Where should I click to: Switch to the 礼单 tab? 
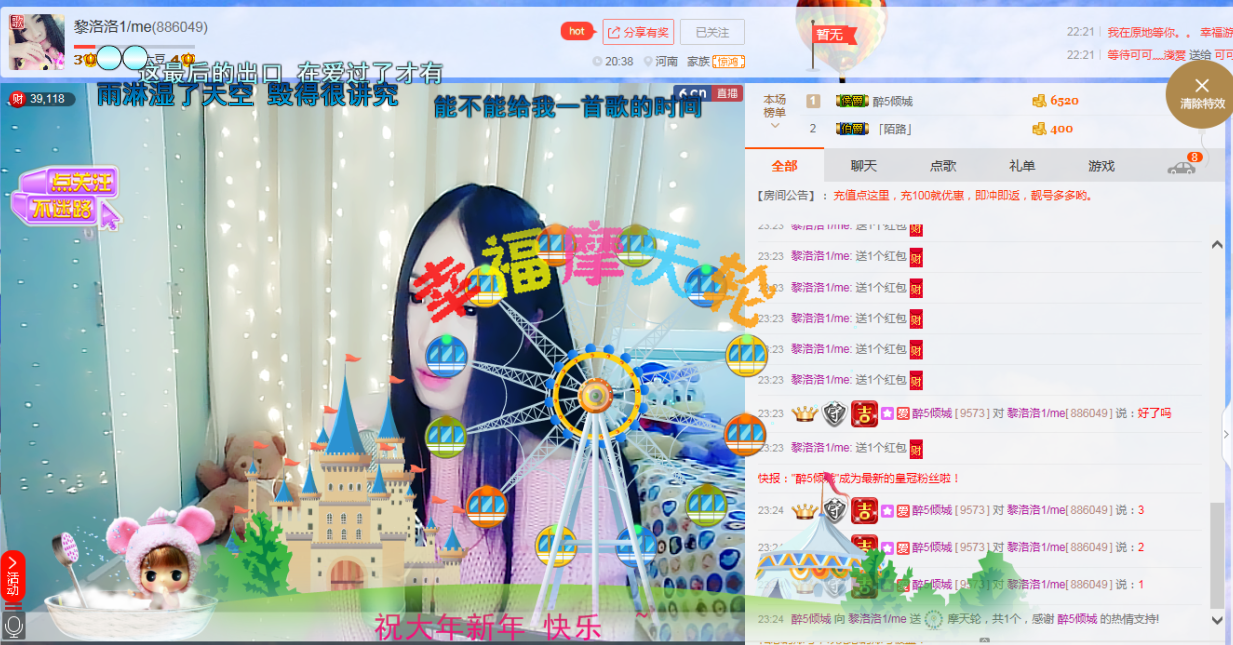coord(1022,166)
